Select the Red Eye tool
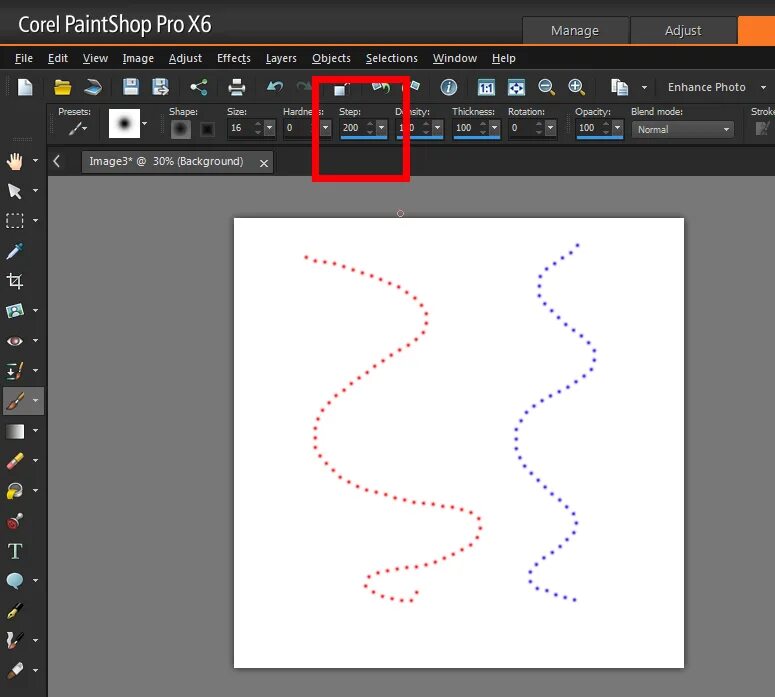 click(14, 341)
